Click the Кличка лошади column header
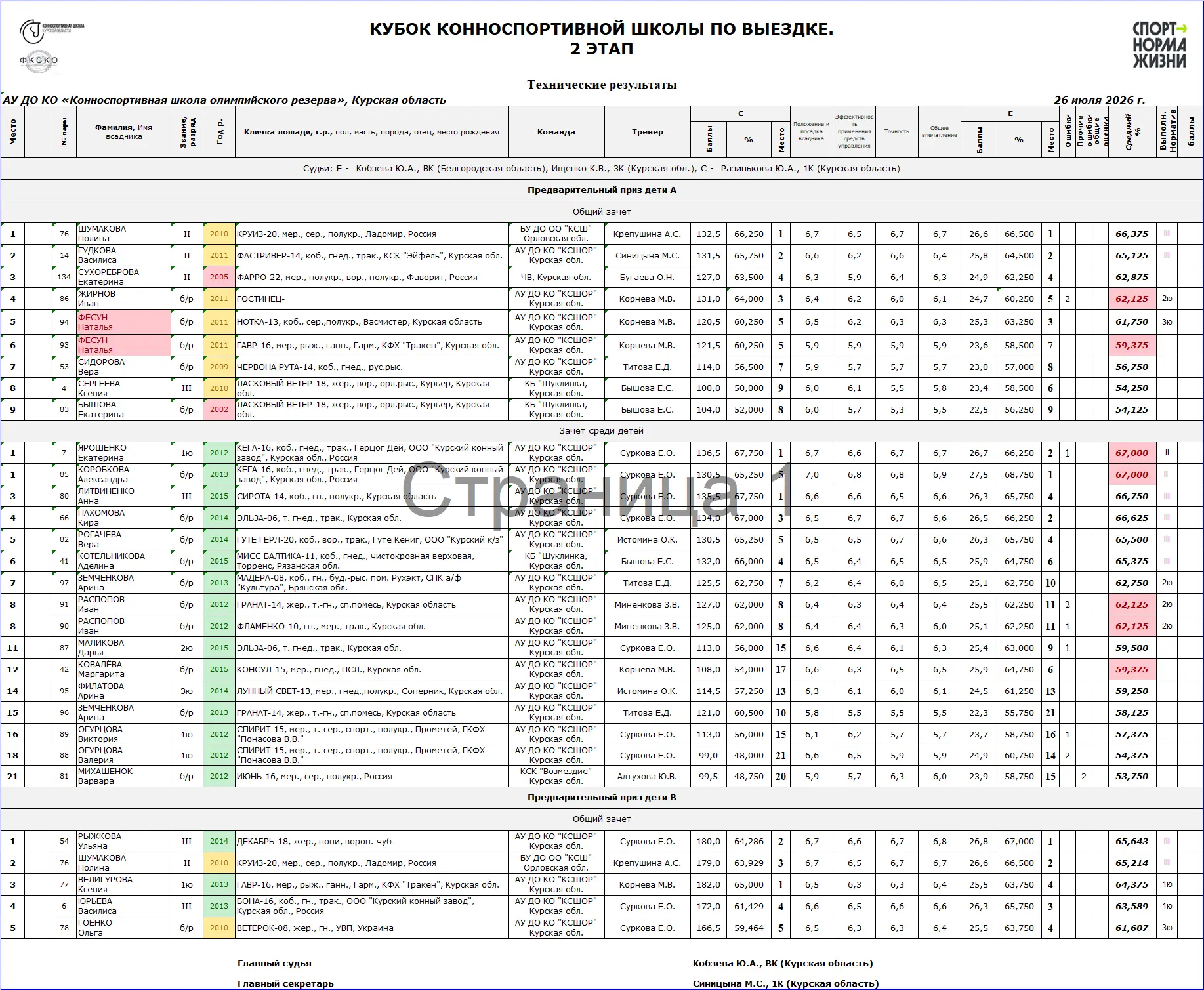The height and width of the screenshot is (990, 1204). (x=371, y=132)
